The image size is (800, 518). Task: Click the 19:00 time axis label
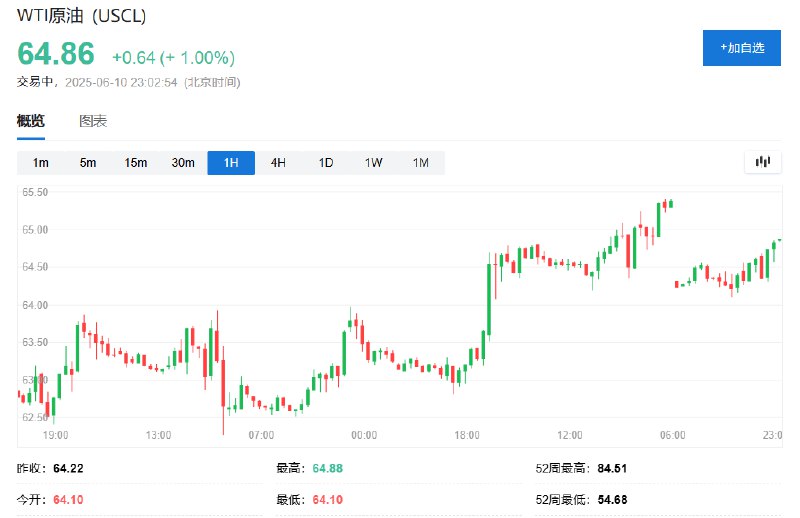coord(56,435)
